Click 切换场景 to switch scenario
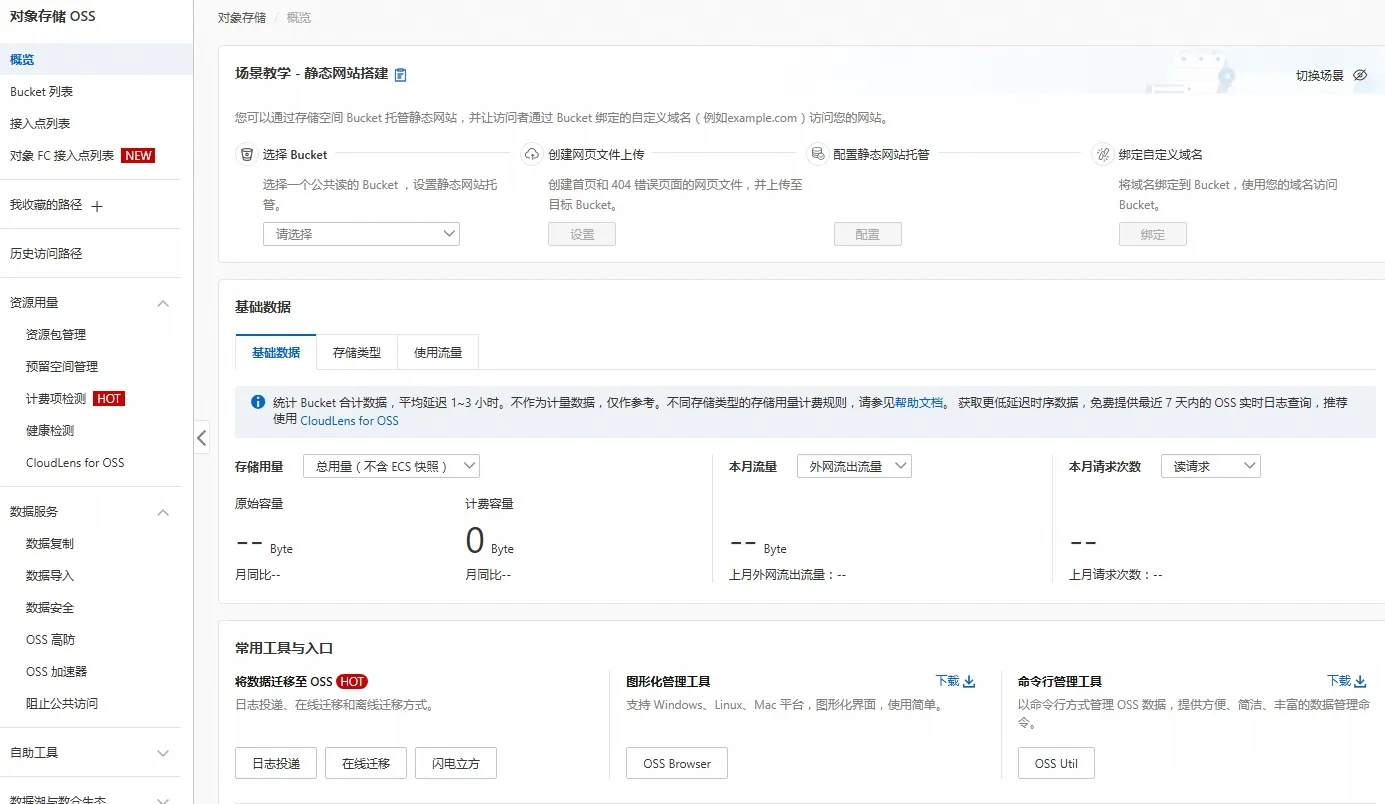This screenshot has width=1385, height=804. pos(1320,76)
